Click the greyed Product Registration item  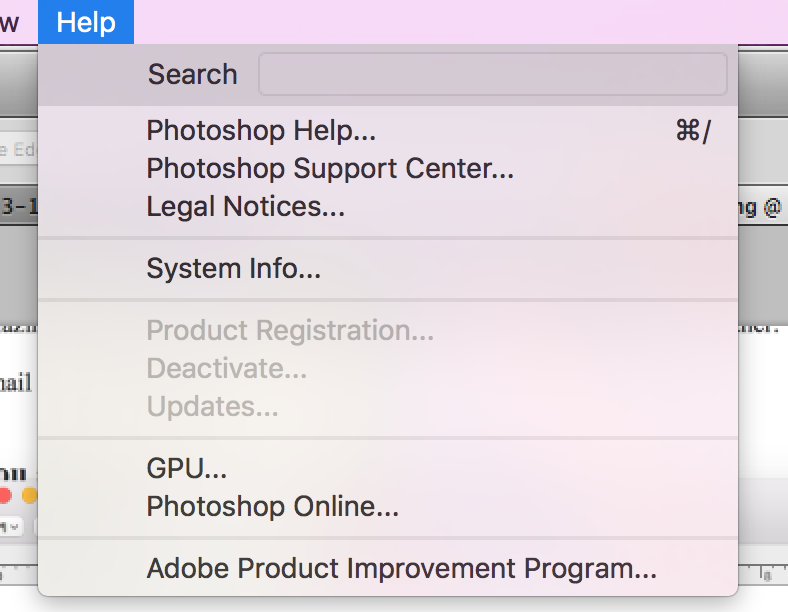(290, 330)
